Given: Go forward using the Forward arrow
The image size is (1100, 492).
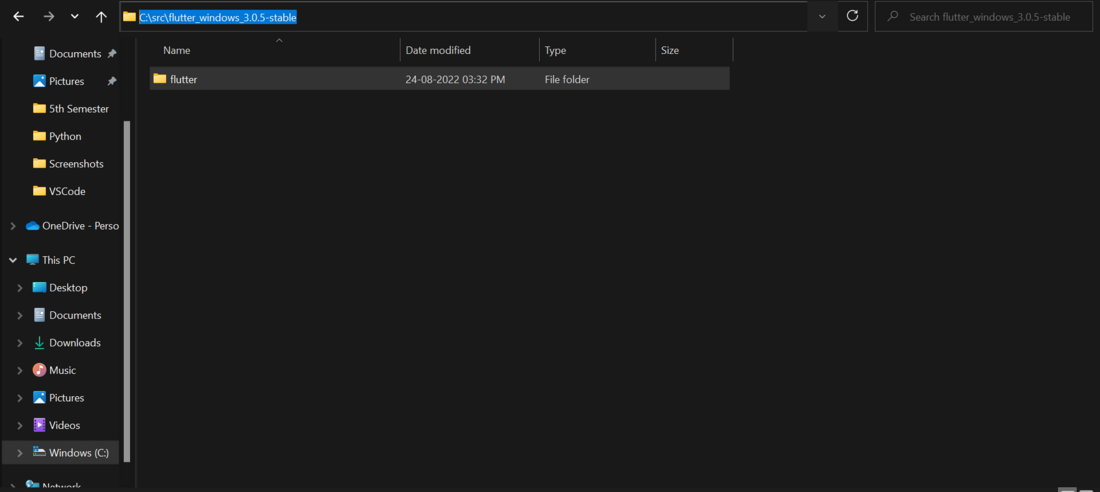Looking at the screenshot, I should point(48,17).
